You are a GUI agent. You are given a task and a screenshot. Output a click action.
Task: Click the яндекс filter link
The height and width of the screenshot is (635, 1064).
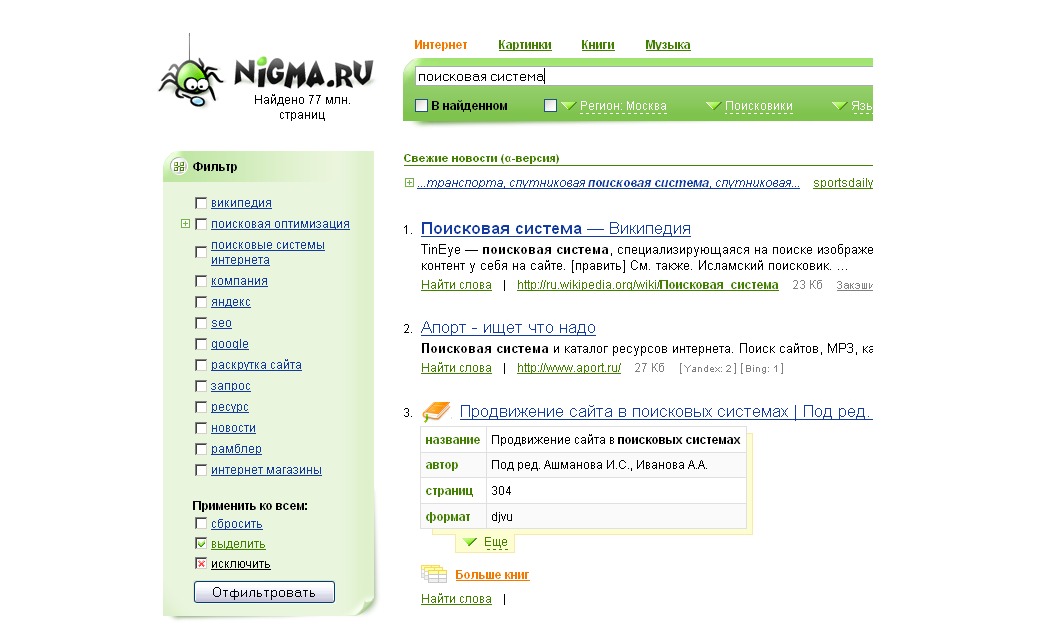tap(231, 302)
